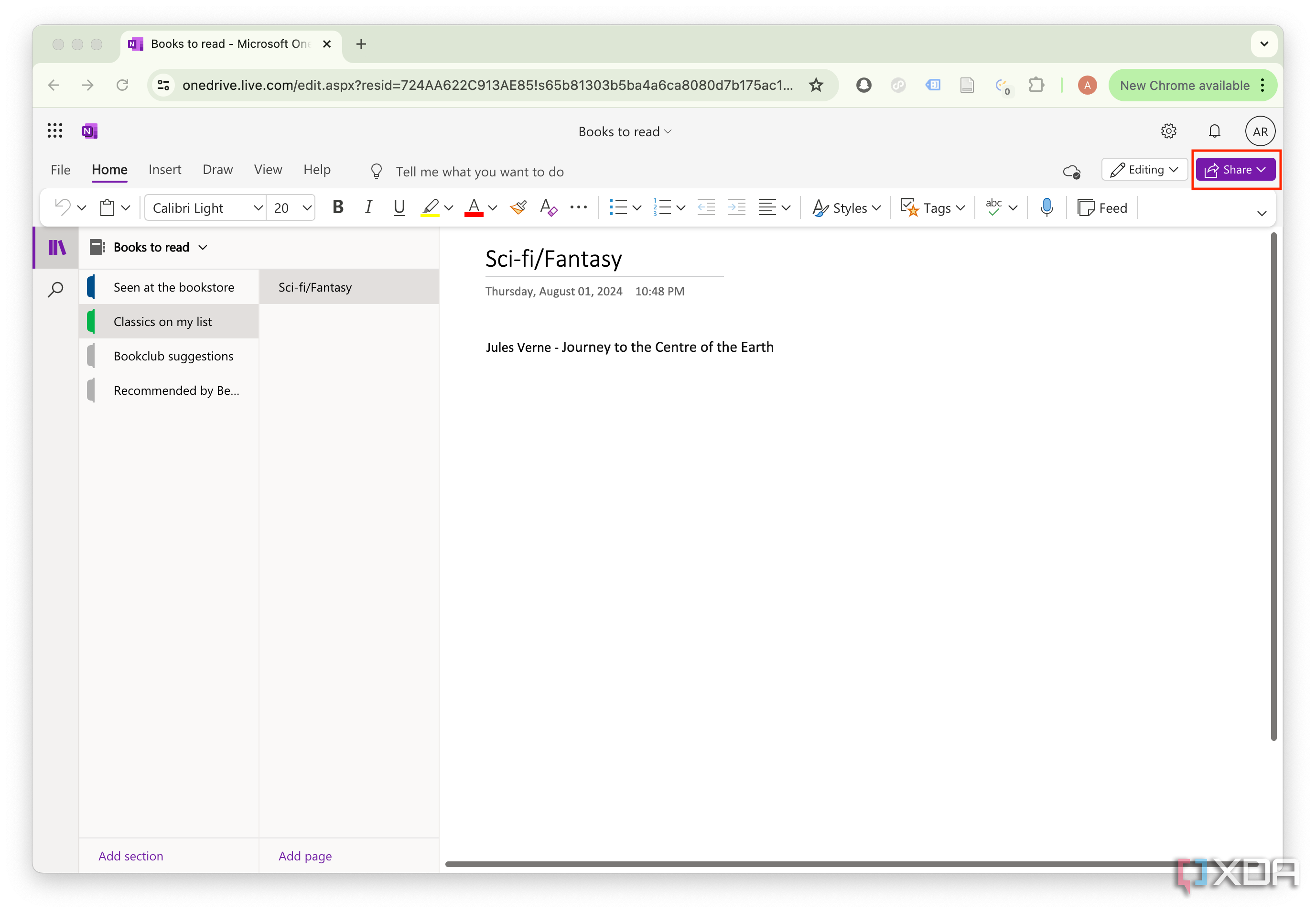The image size is (1316, 913).
Task: Select the Bookclub suggestions section
Action: 173,355
